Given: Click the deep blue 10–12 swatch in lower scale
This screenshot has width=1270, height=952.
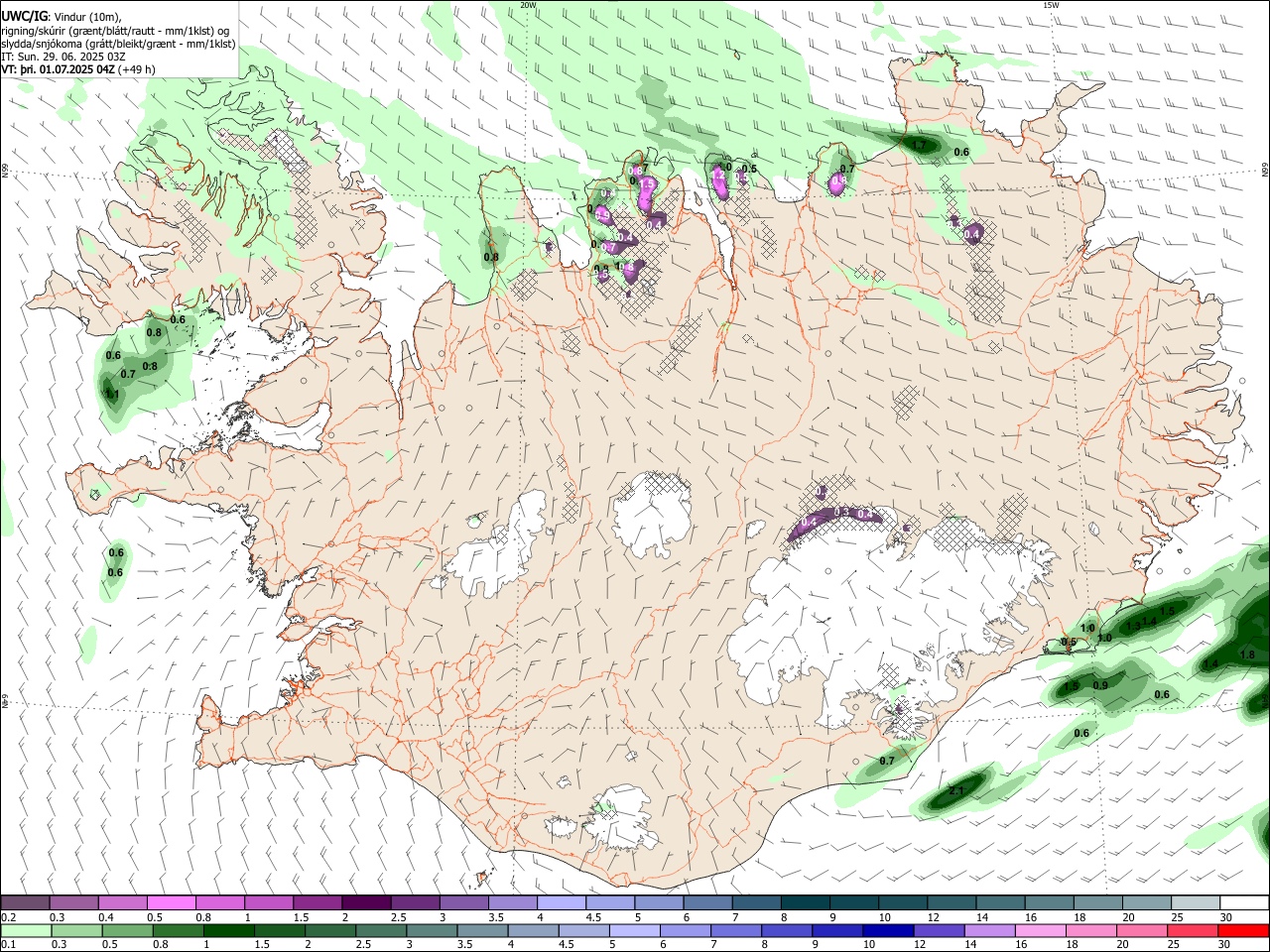Looking at the screenshot, I should pos(887,930).
